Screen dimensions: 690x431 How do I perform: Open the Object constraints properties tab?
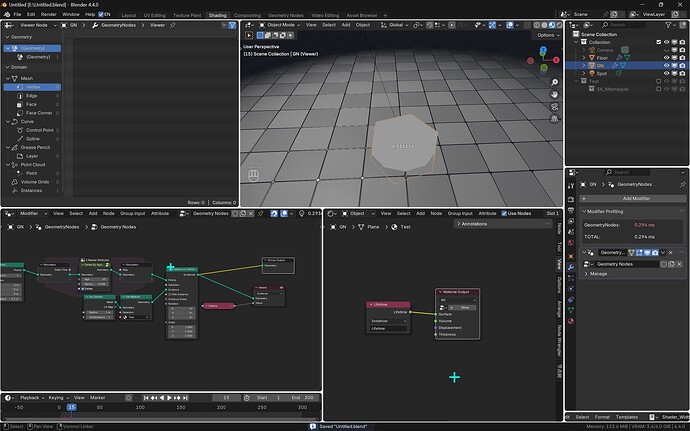pos(571,299)
